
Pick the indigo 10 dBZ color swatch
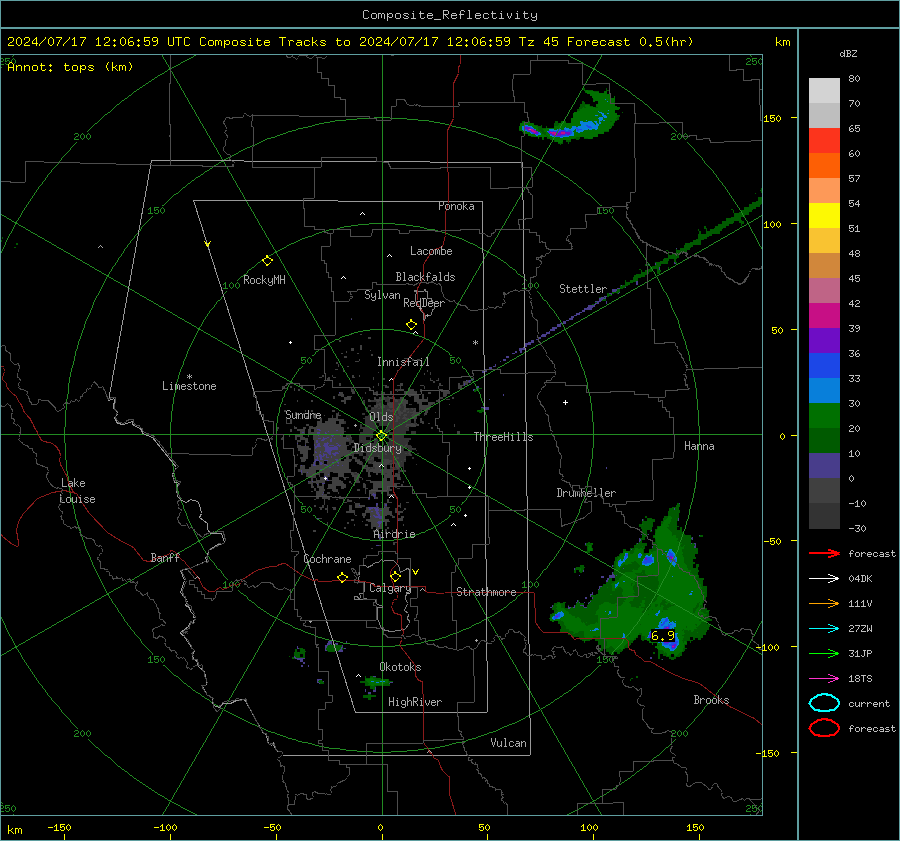tap(824, 466)
